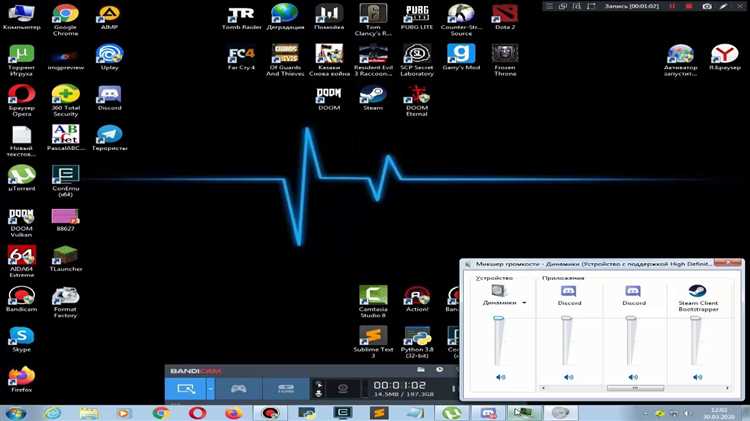Open the Steam desktop shortcut
The height and width of the screenshot is (421, 750).
click(373, 98)
